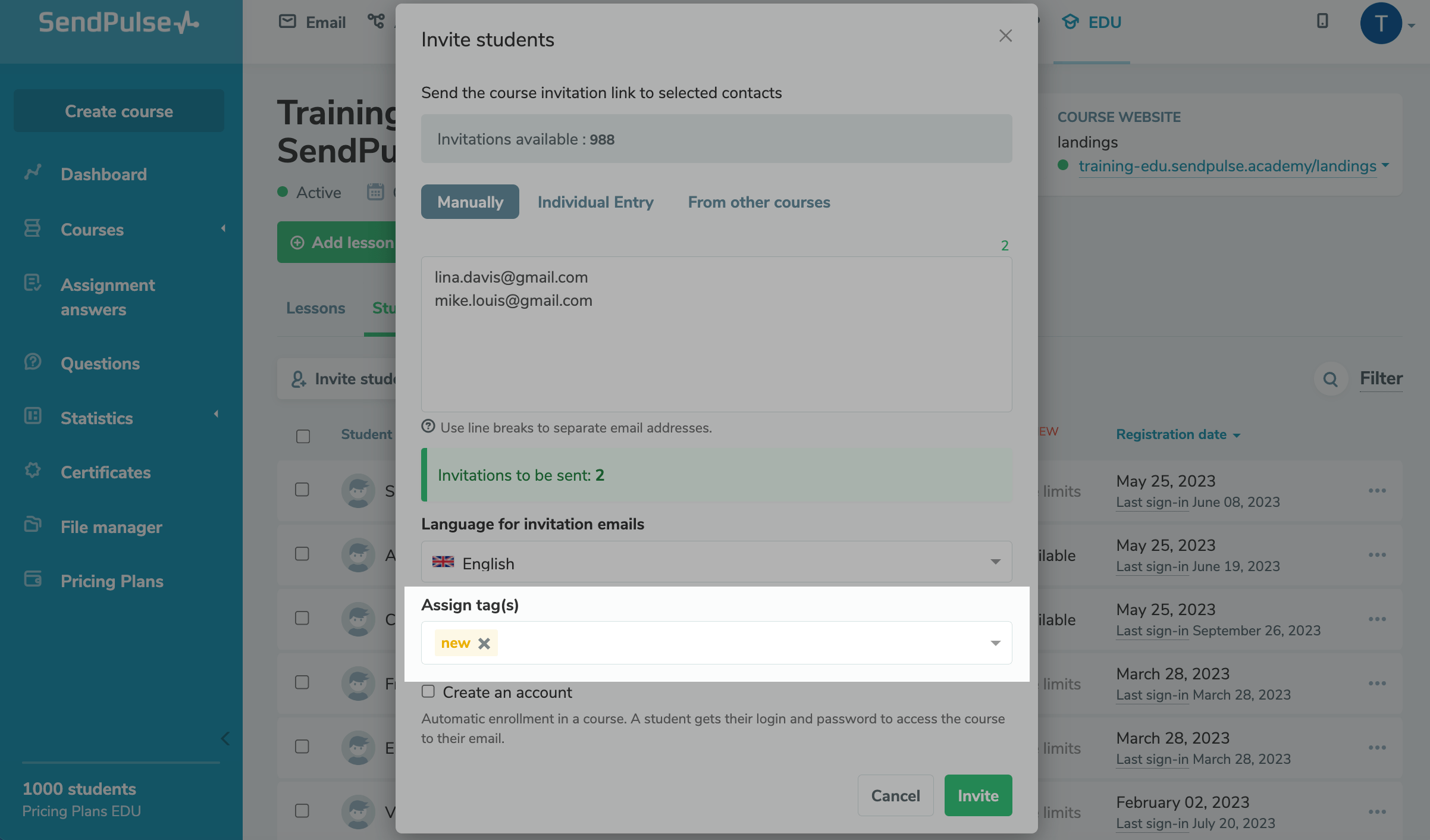Viewport: 1430px width, 840px height.
Task: Click the search magnifier icon near Filter
Action: (x=1330, y=379)
